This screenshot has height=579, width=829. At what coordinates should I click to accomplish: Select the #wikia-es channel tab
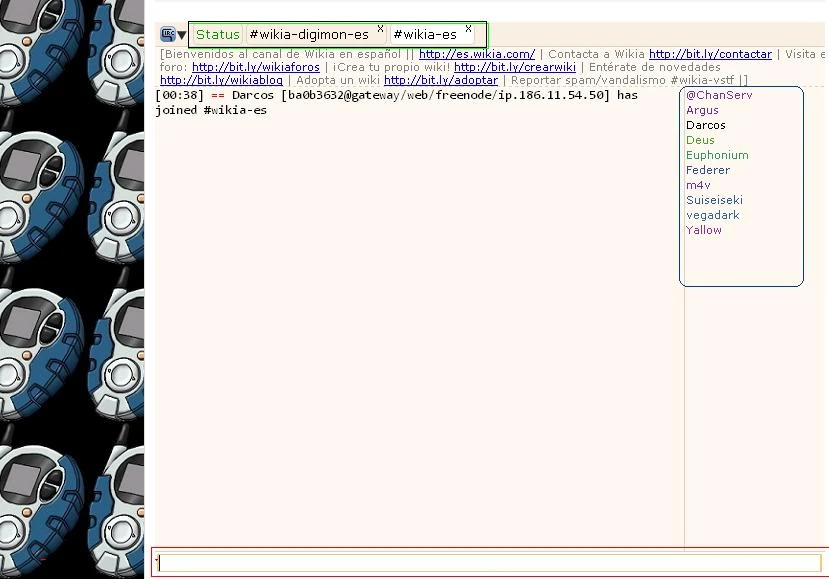(x=432, y=34)
